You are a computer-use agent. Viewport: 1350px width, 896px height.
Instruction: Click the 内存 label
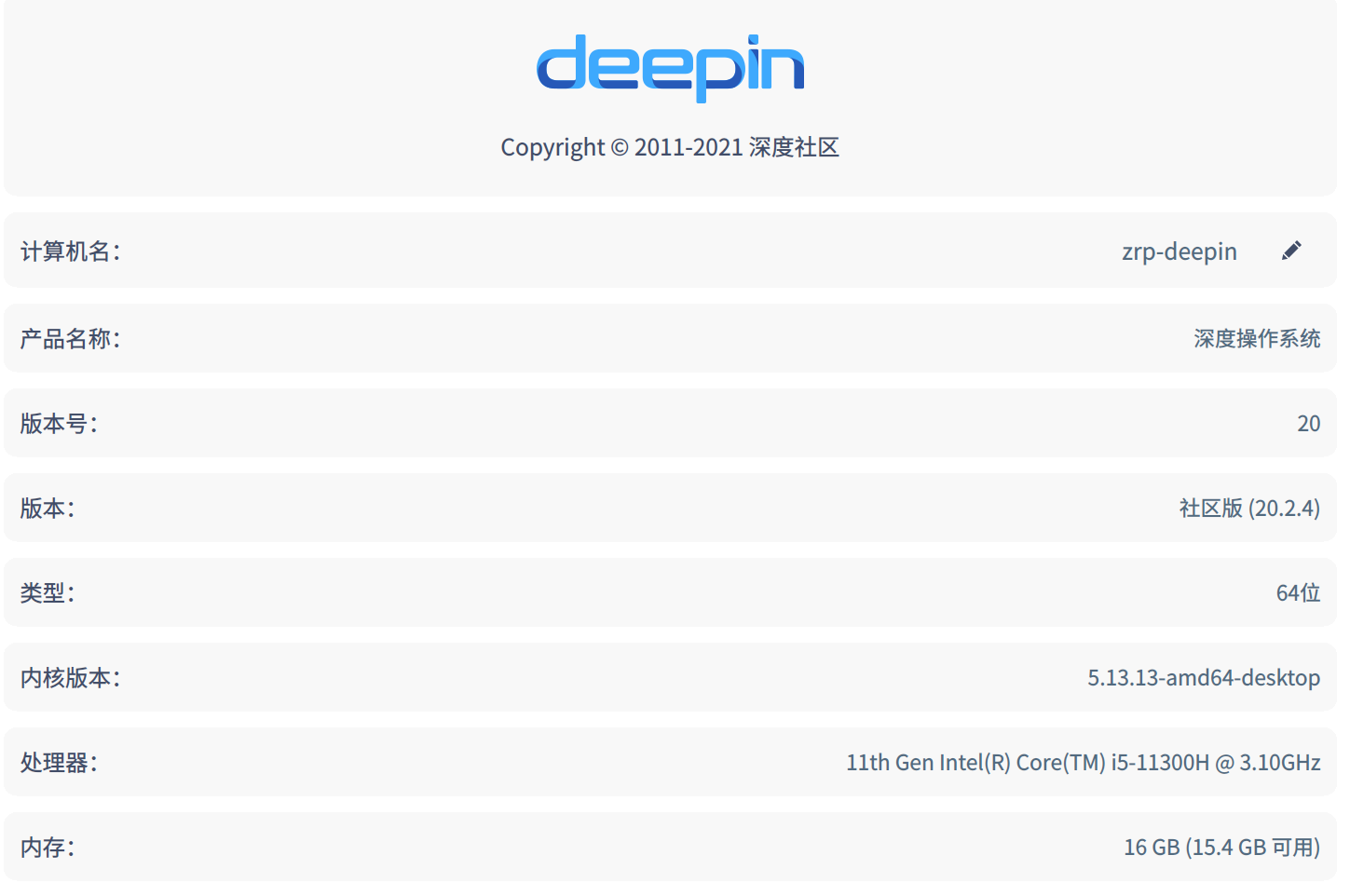48,847
